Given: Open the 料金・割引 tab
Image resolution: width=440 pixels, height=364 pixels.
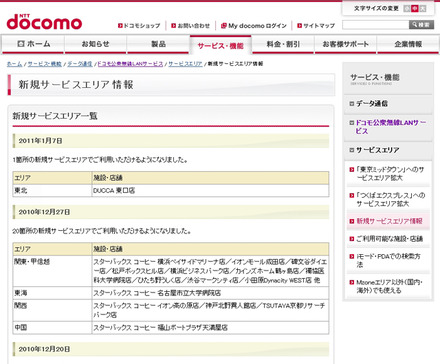Looking at the screenshot, I should pos(283,44).
